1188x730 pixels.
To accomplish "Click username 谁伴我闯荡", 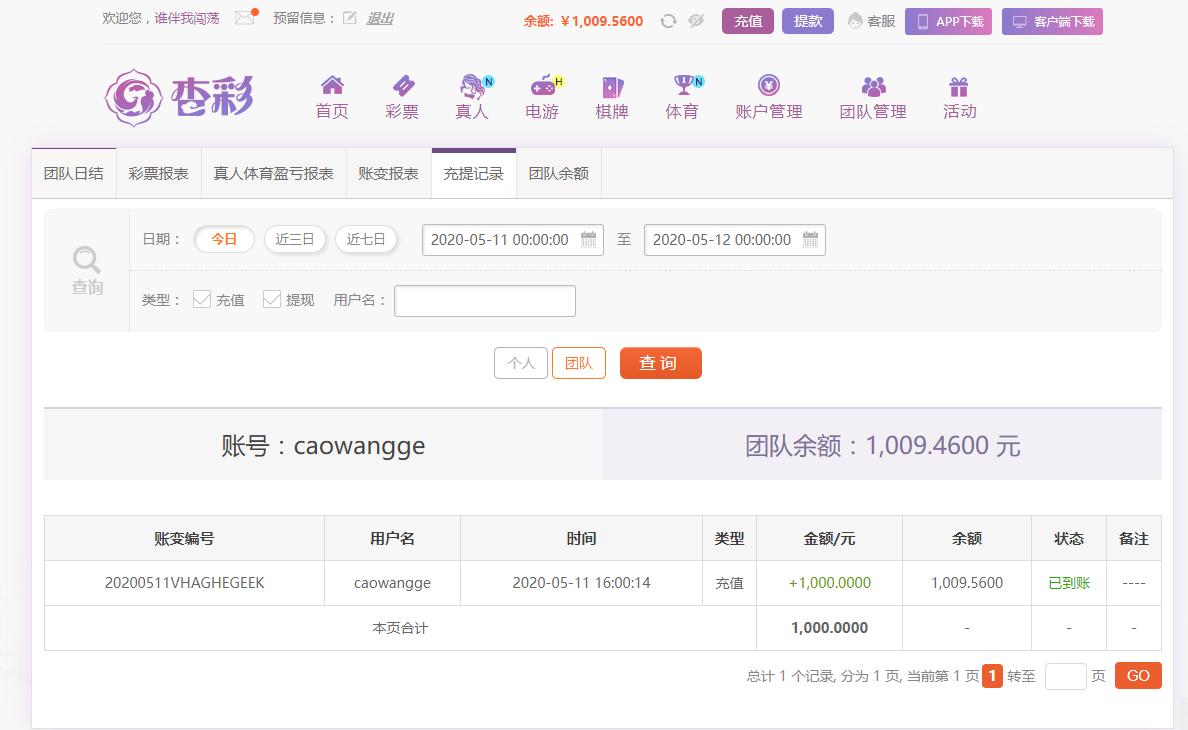I will 187,18.
